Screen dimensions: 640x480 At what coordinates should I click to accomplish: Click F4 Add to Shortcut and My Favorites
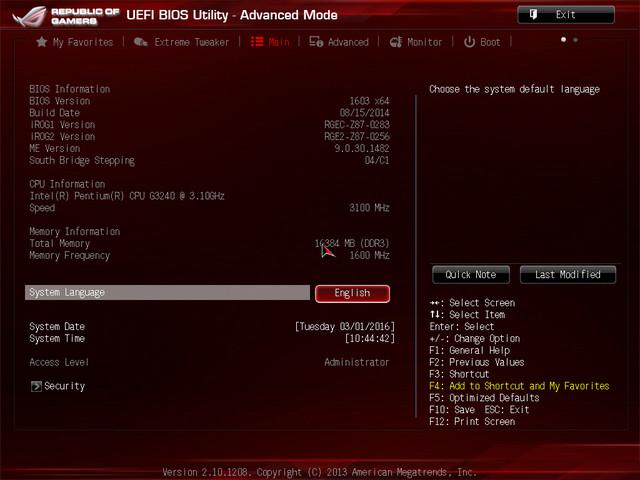point(519,386)
